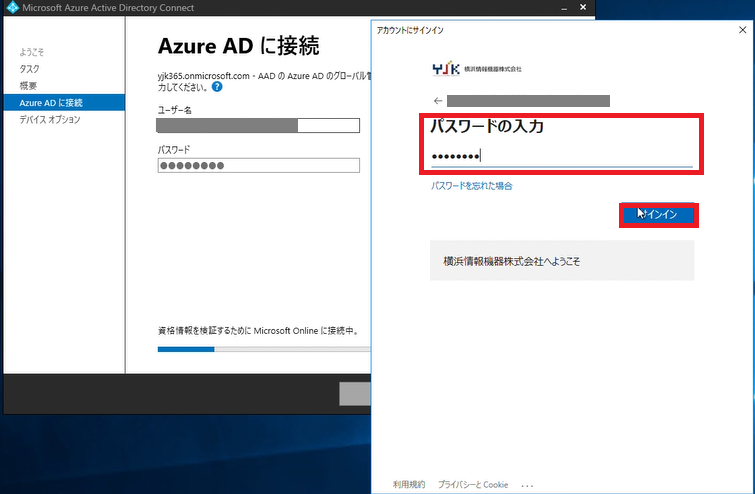The image size is (755, 494).
Task: Close the アカウントにサインイン dialog
Action: coord(742,30)
